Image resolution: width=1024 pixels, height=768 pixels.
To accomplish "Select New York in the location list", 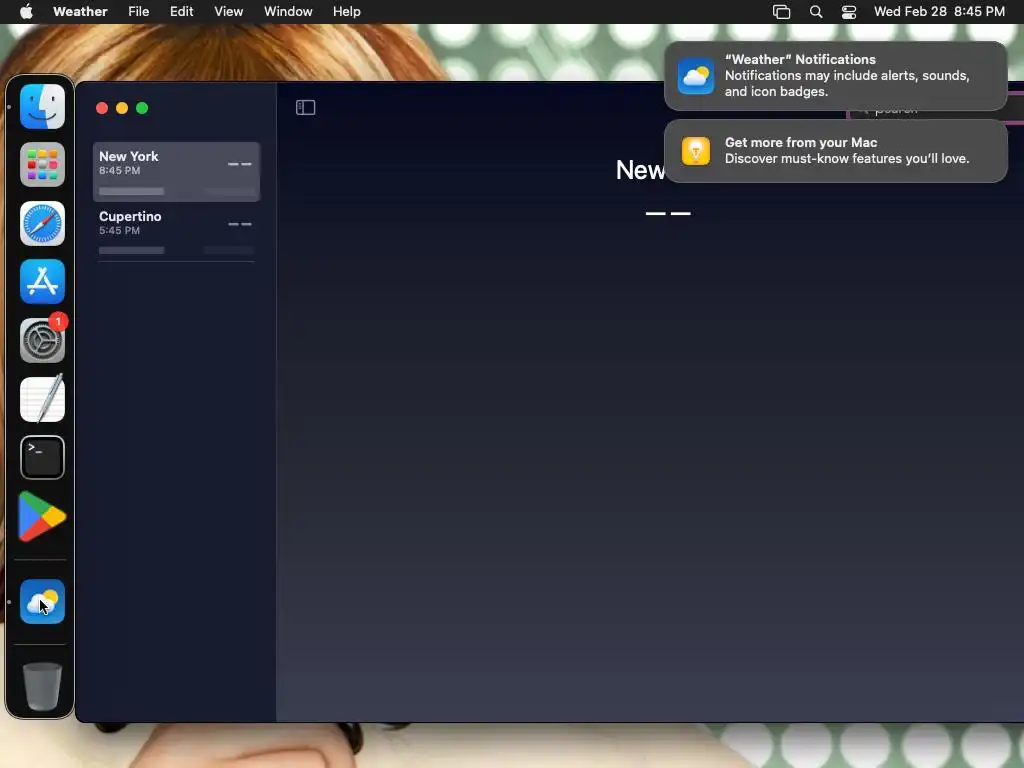I will click(x=176, y=172).
